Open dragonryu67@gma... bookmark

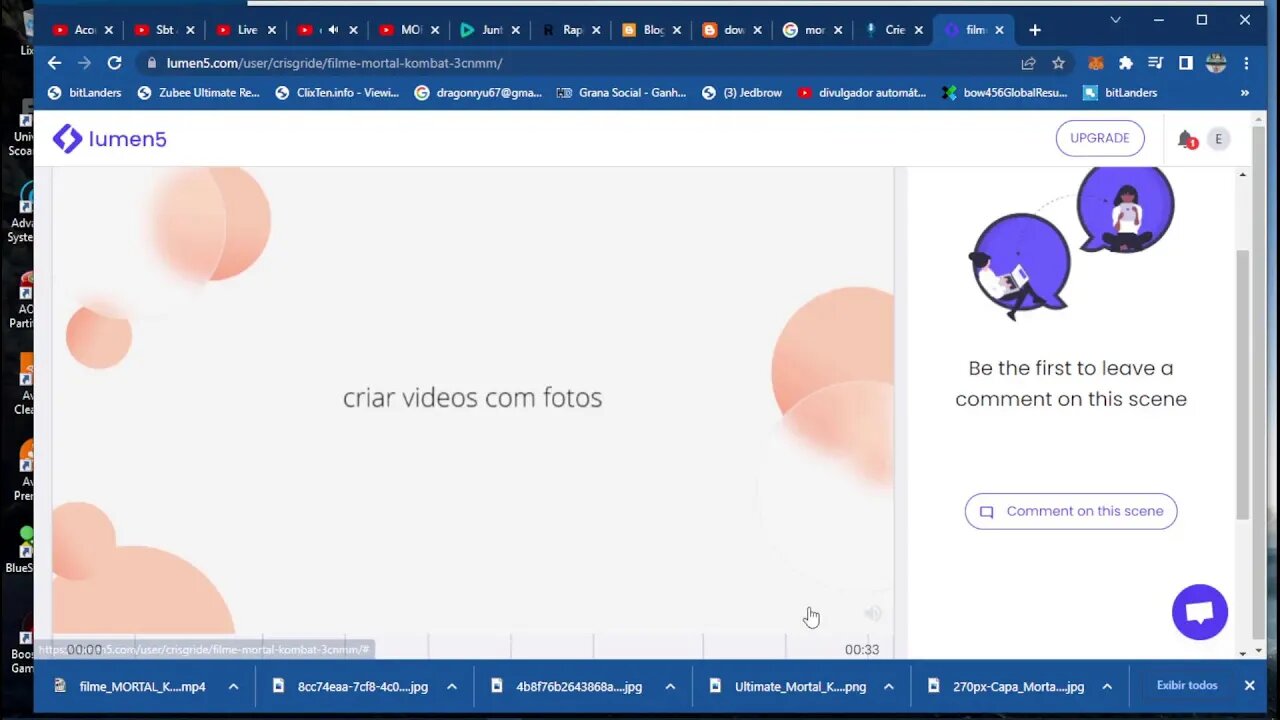(x=478, y=92)
